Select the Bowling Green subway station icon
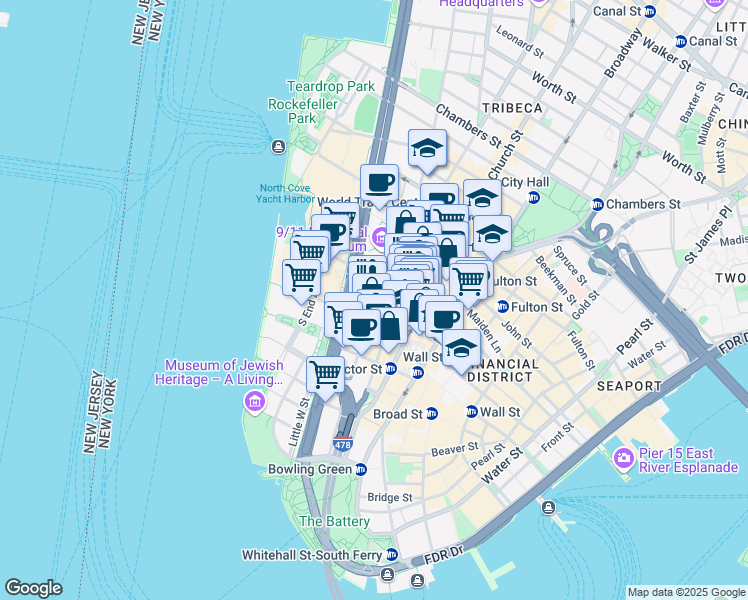The image size is (748, 600). coord(361,469)
